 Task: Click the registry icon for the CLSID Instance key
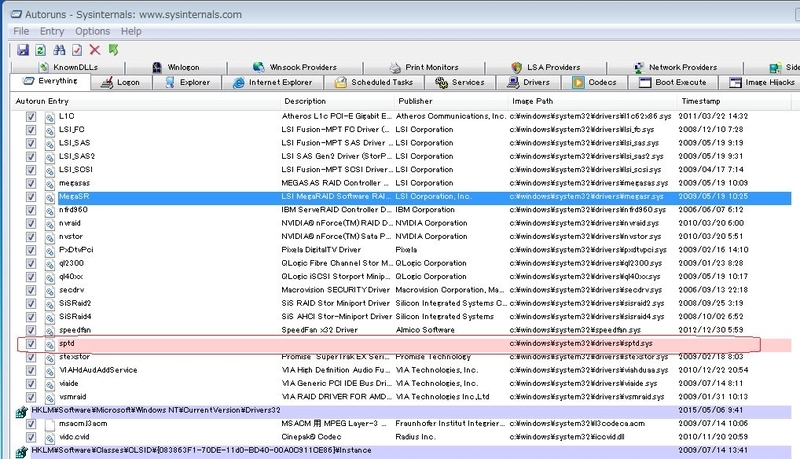click(x=21, y=452)
